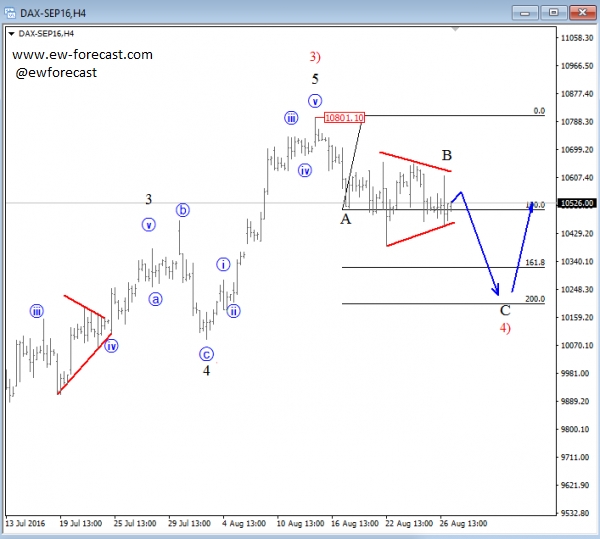Click the 13 Jul 2016 date label
Screen dimensions: 600x539
pos(25,523)
